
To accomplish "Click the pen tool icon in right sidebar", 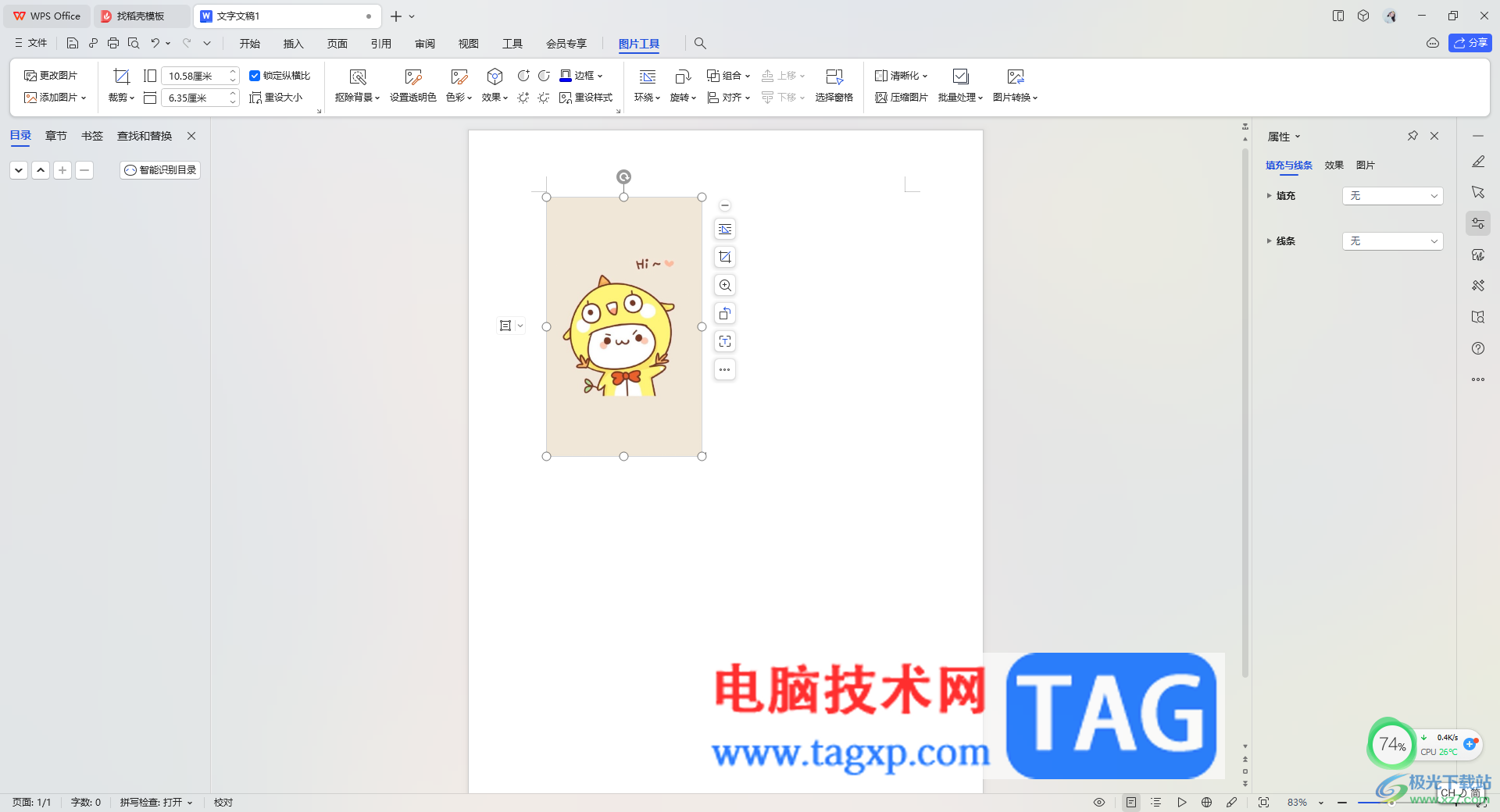I will click(x=1478, y=161).
